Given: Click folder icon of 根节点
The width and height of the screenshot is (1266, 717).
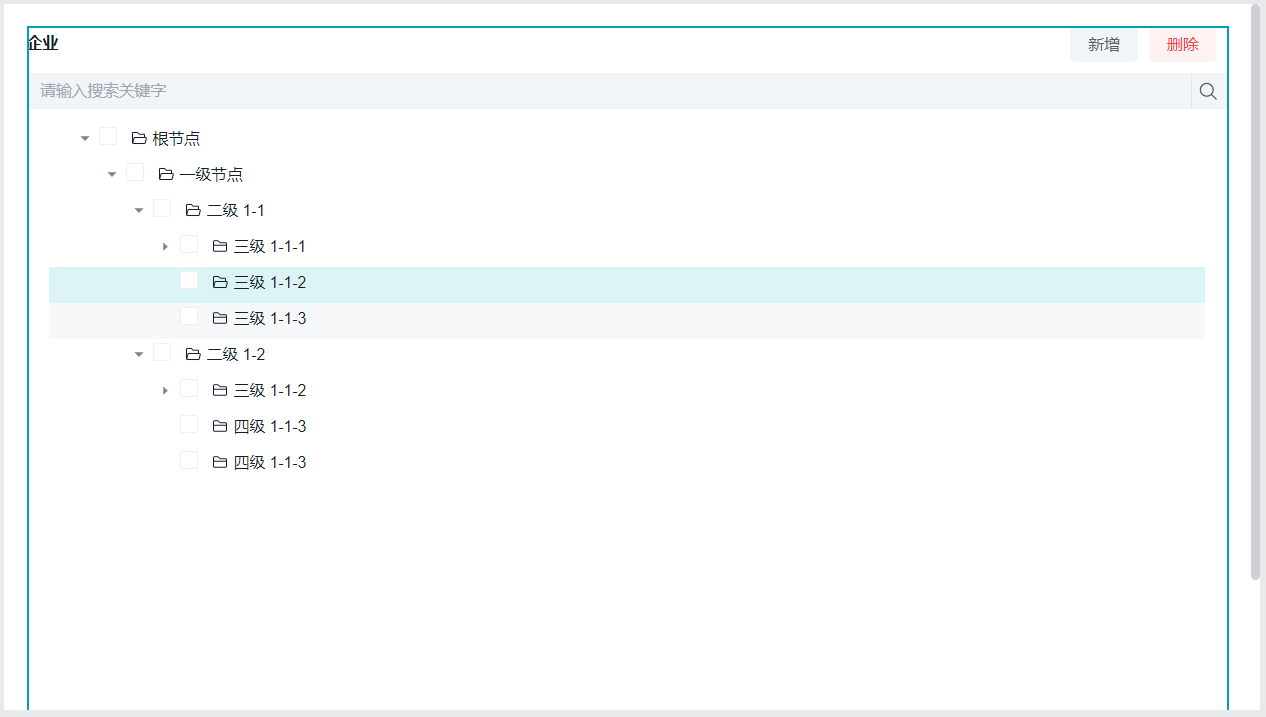Looking at the screenshot, I should click(139, 138).
